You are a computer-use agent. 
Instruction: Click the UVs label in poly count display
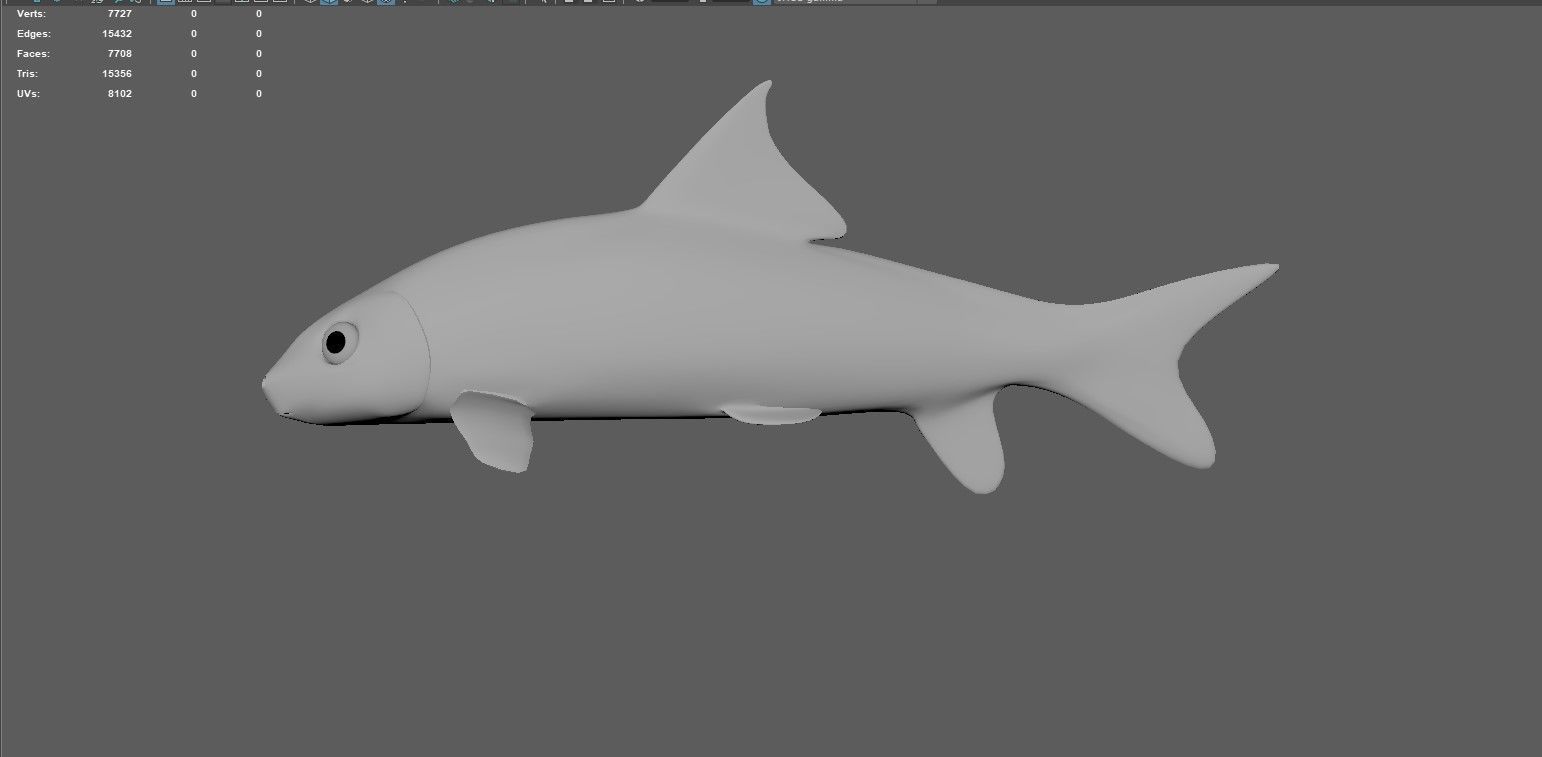(x=29, y=94)
